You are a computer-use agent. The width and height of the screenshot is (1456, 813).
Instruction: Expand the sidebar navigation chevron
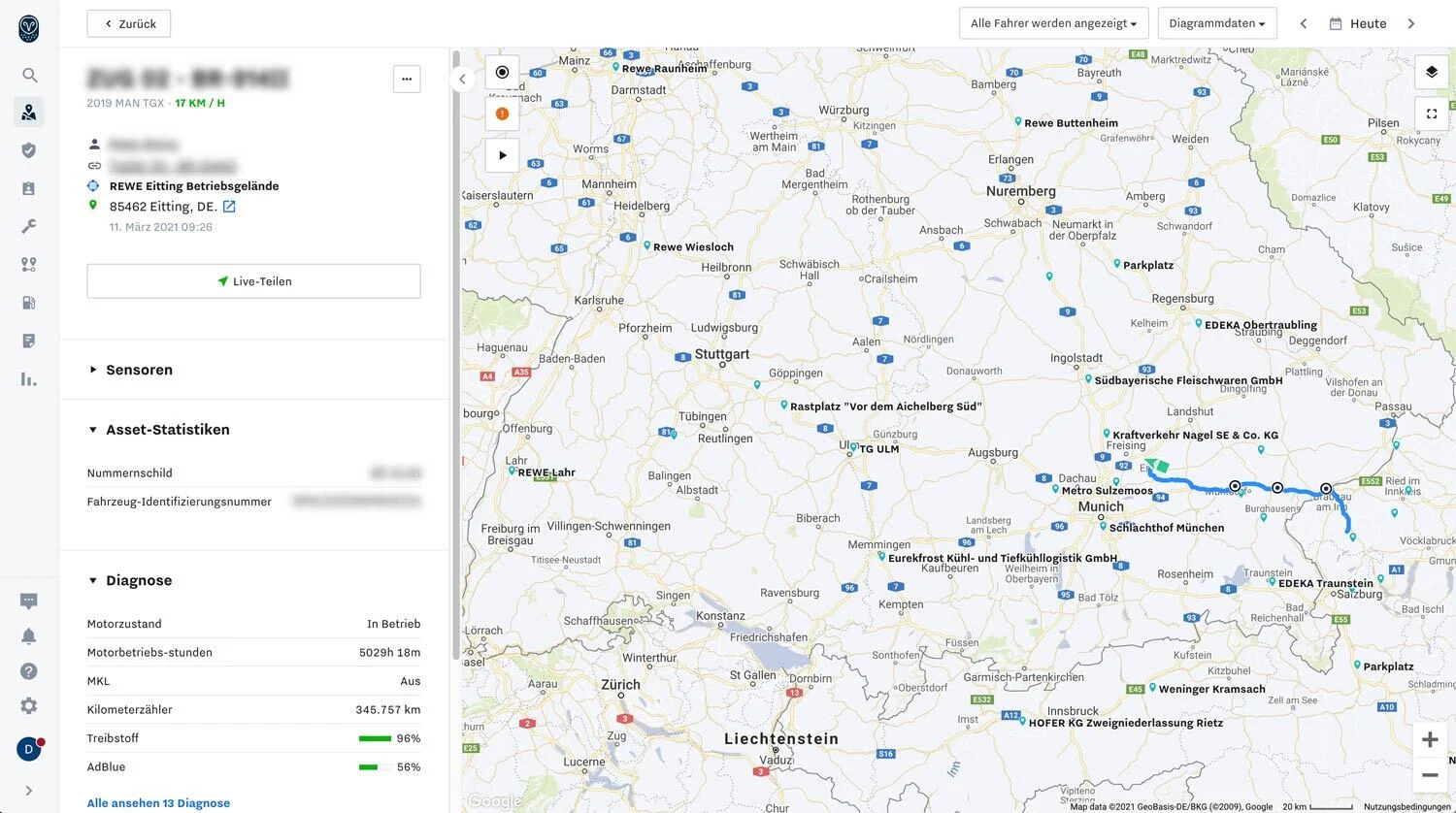(x=29, y=791)
